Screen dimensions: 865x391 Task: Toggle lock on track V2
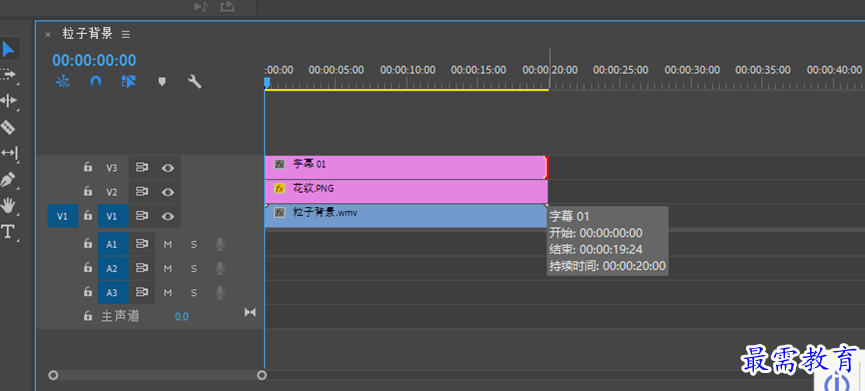(87, 191)
